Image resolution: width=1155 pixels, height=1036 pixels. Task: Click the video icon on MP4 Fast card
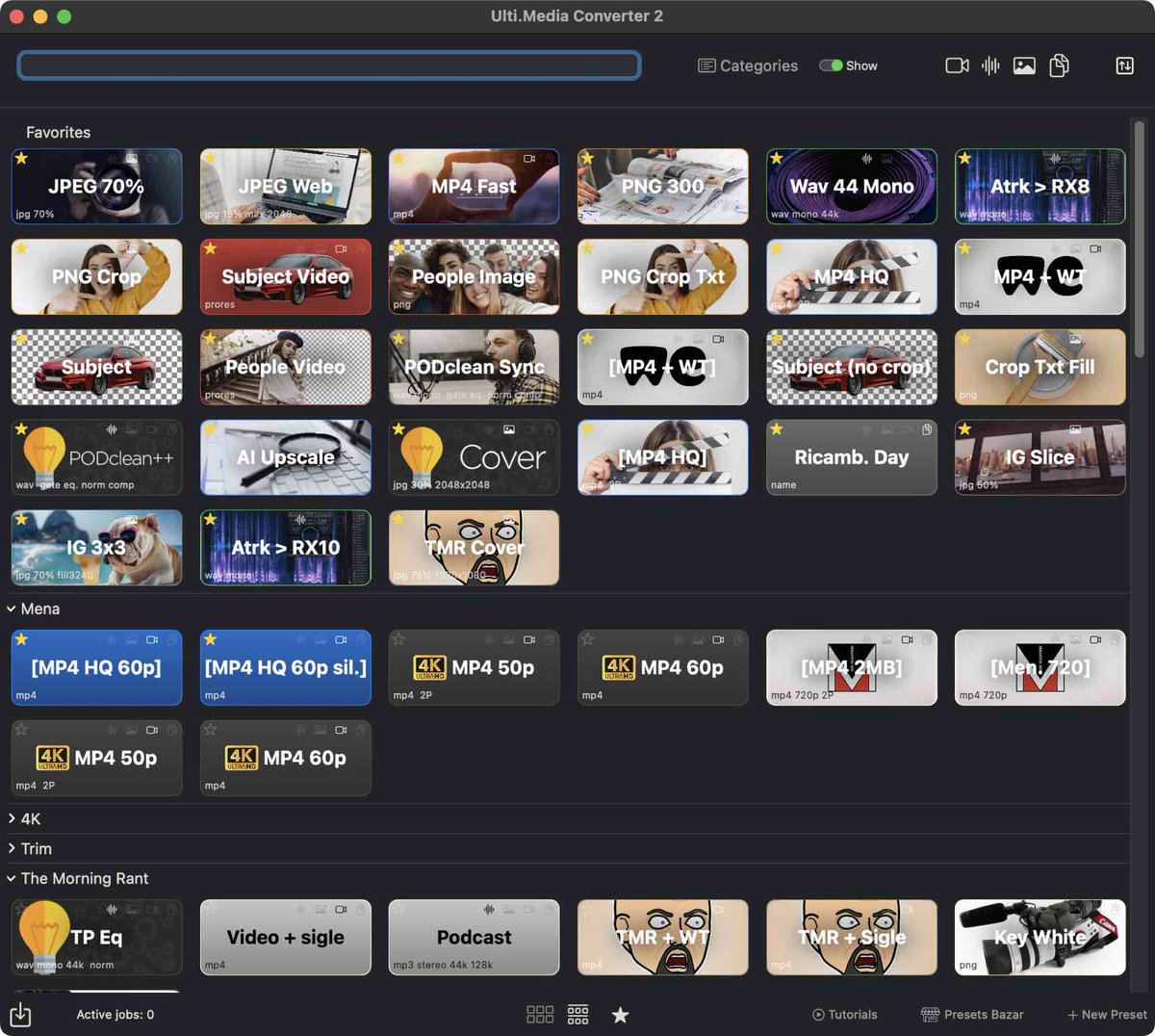tap(529, 158)
